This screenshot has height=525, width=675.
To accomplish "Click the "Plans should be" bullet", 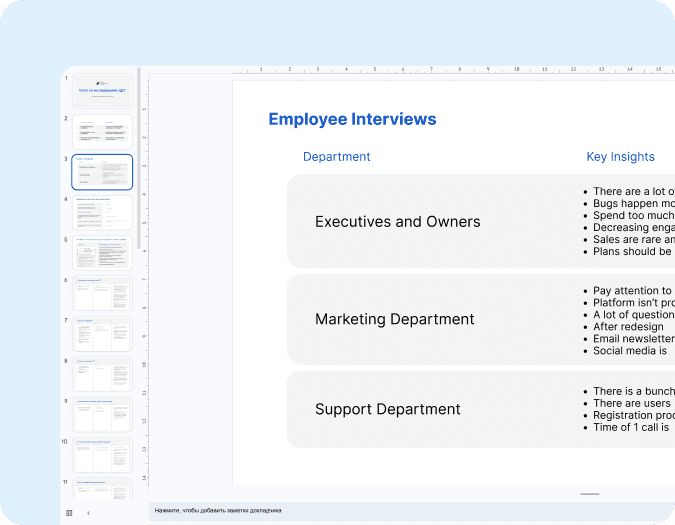I will point(632,251).
